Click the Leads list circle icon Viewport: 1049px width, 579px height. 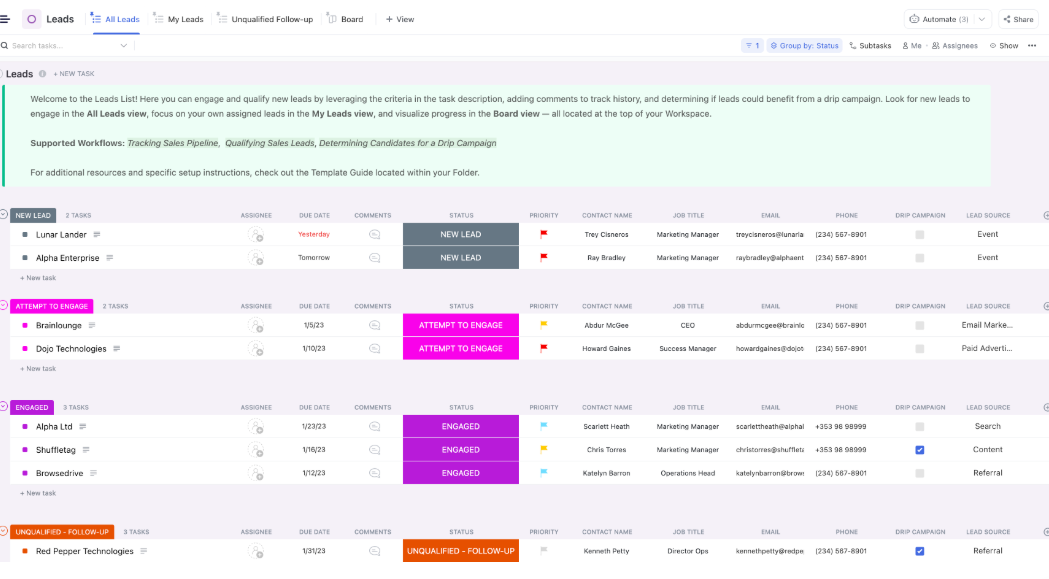click(31, 19)
